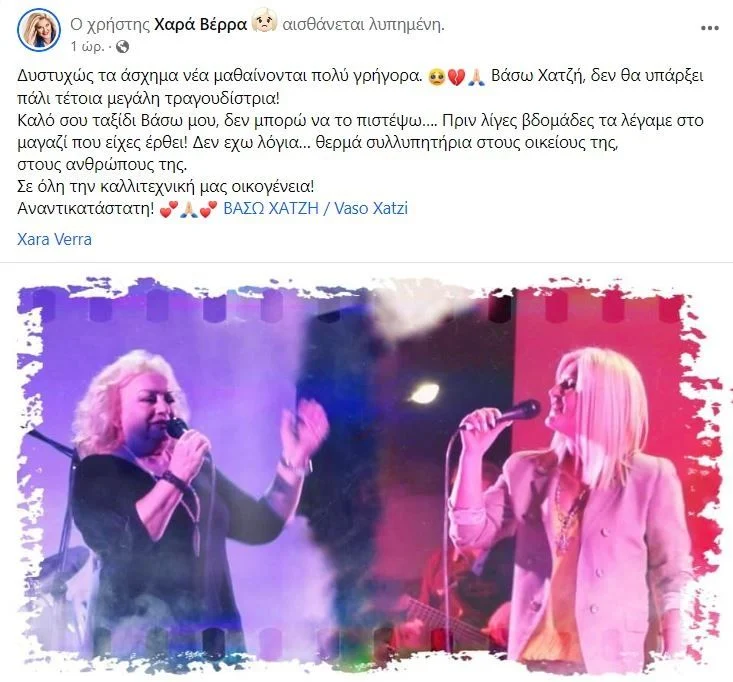Viewport: 733px width, 682px height.
Task: Click the microphone held by the blonde singer
Action: (514, 413)
